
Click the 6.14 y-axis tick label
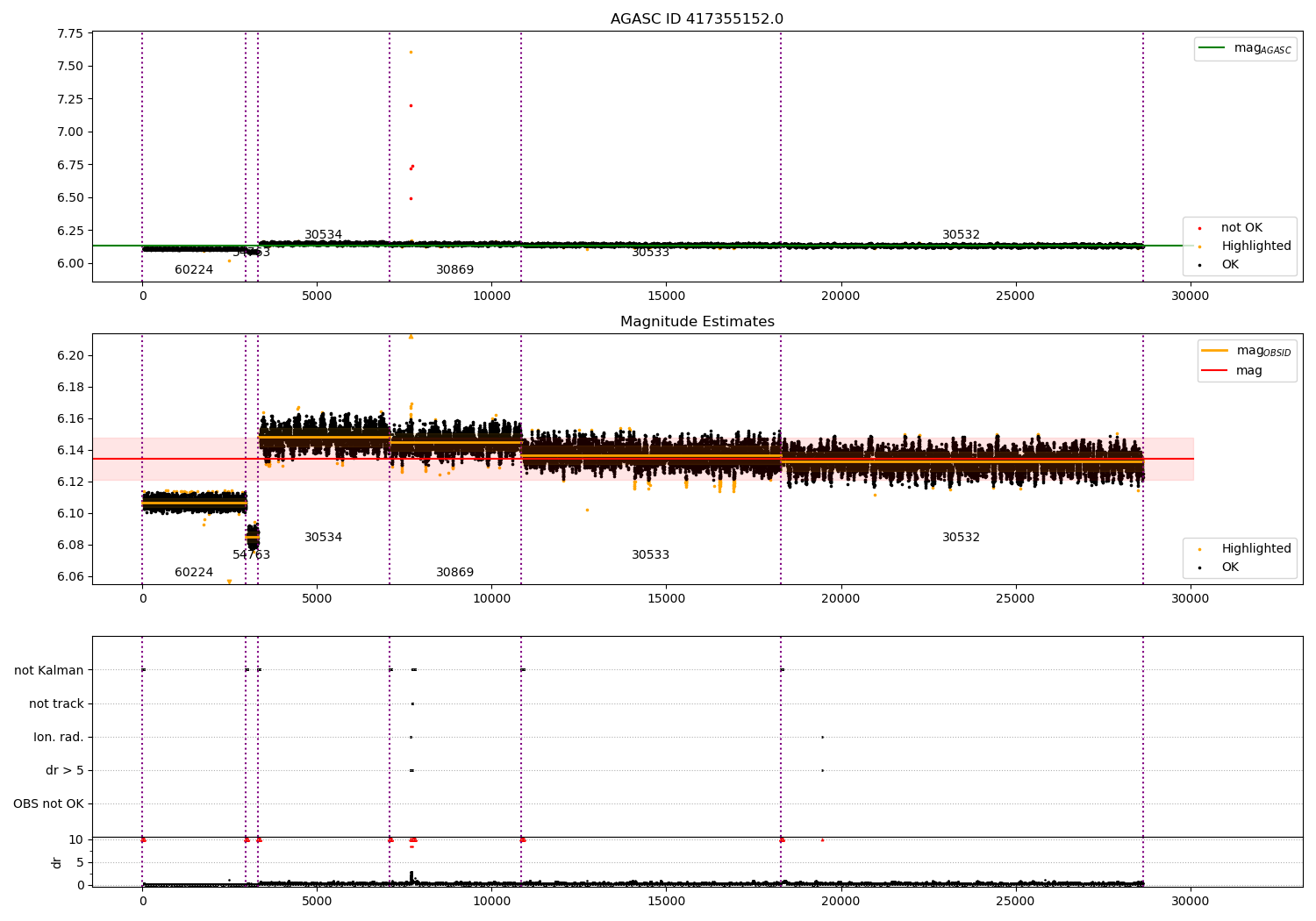coord(69,450)
